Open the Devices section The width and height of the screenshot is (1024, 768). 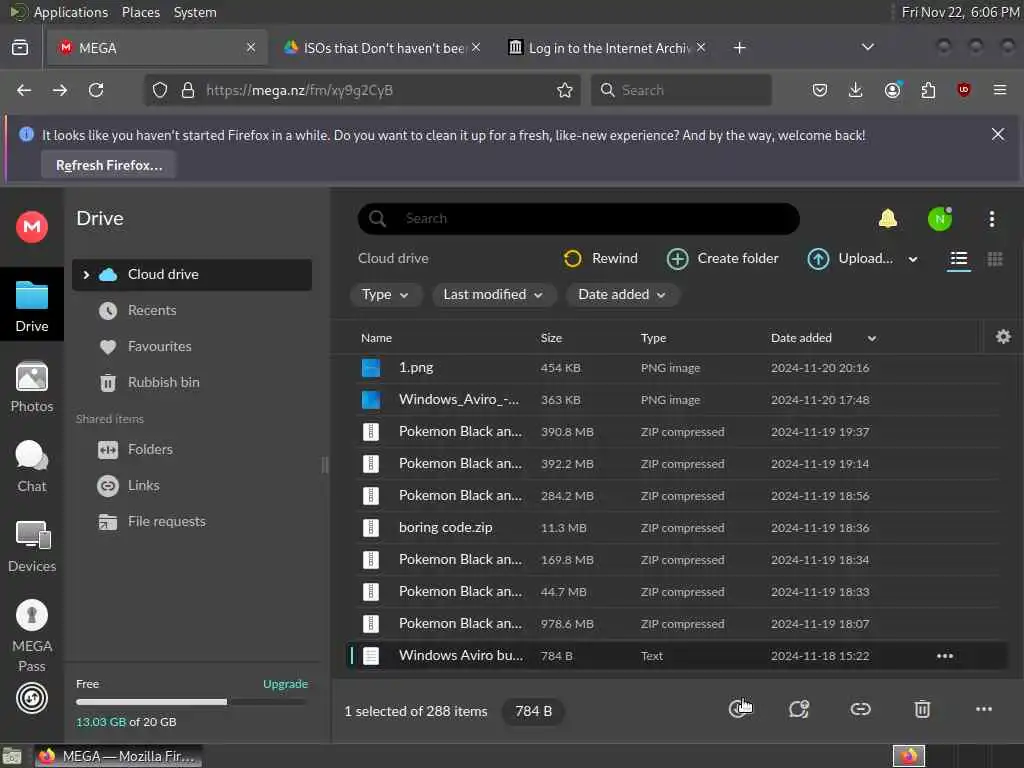click(x=31, y=547)
